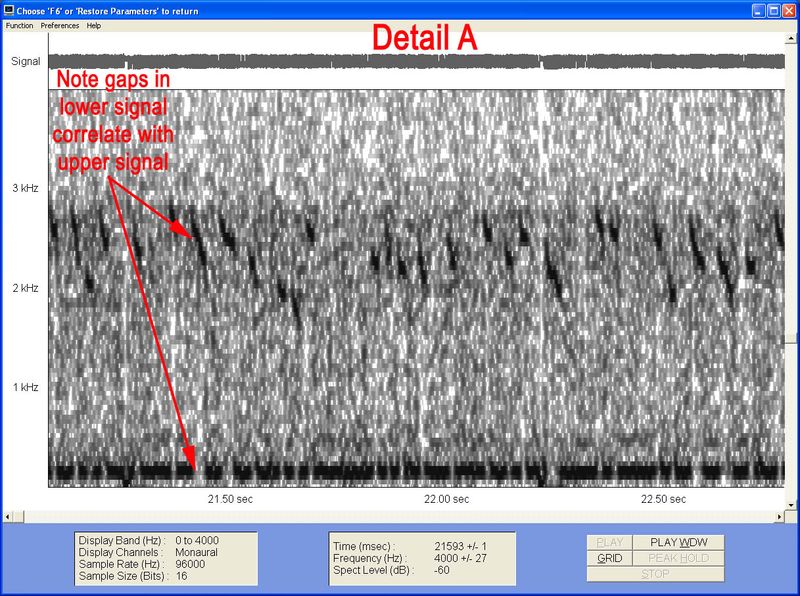Click the greyed PLAY button
Viewport: 800px width, 596px height.
(x=610, y=542)
